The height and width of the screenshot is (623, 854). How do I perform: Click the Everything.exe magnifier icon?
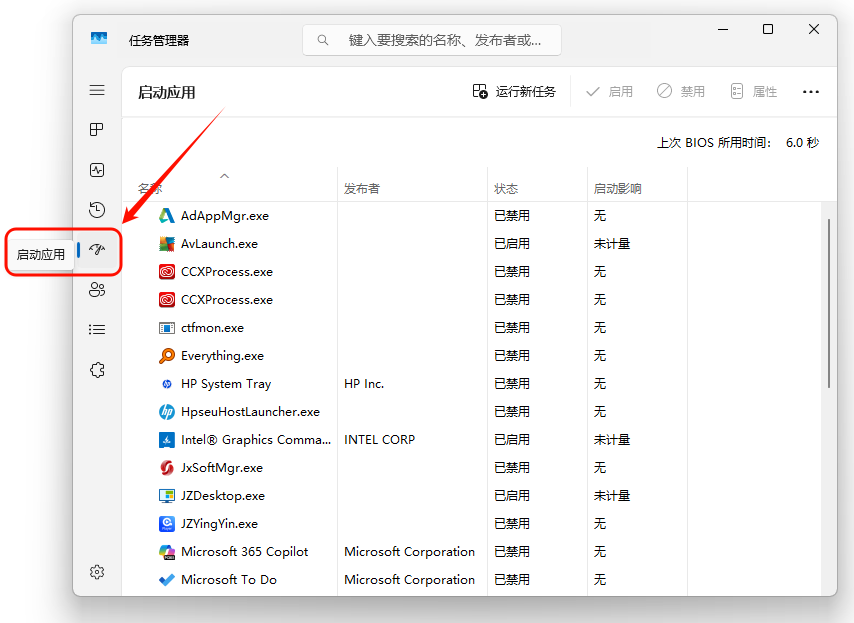(167, 356)
